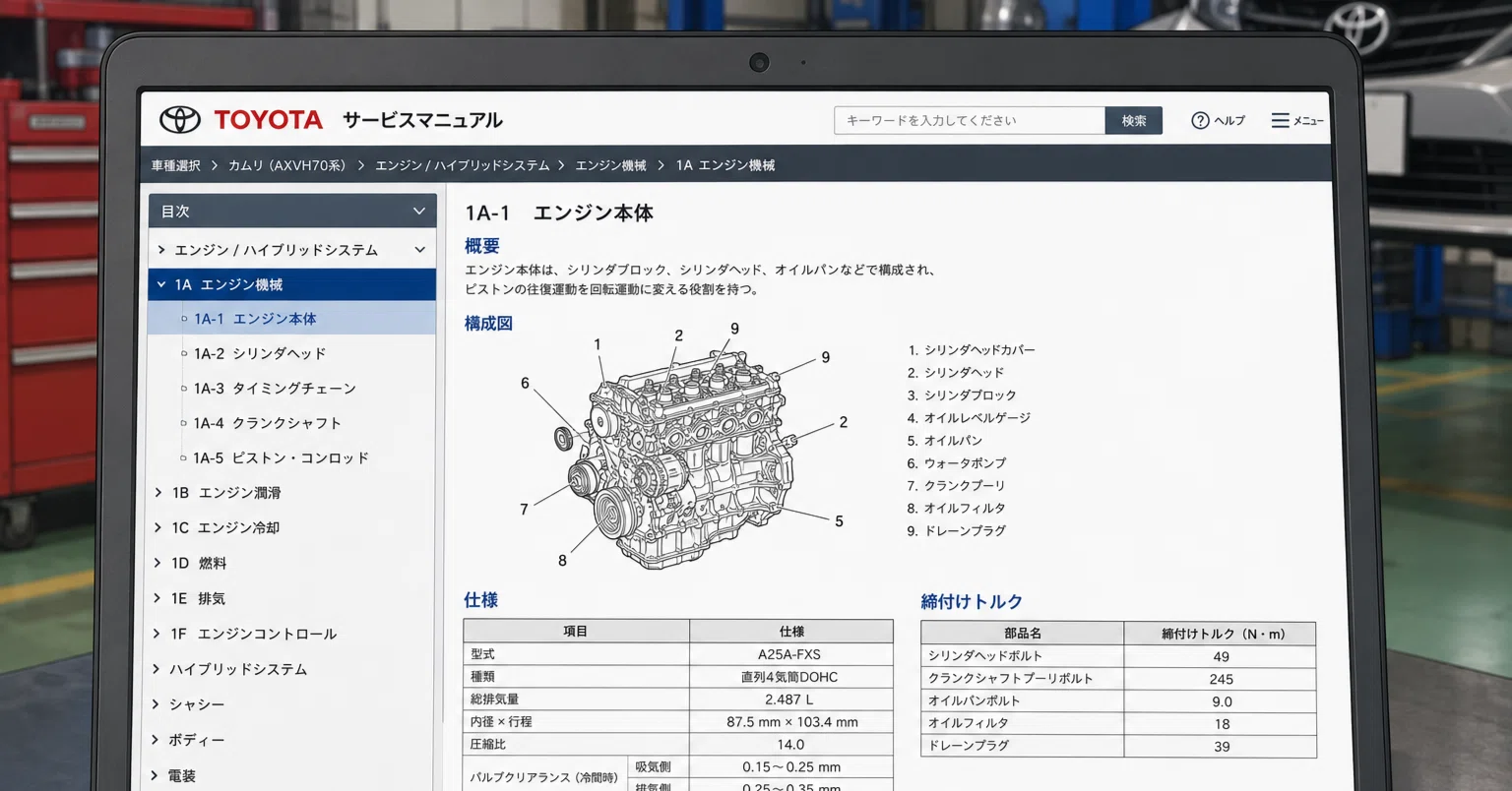Click 2.487 L displacement value
Viewport: 1512px width, 791px height.
coord(789,700)
